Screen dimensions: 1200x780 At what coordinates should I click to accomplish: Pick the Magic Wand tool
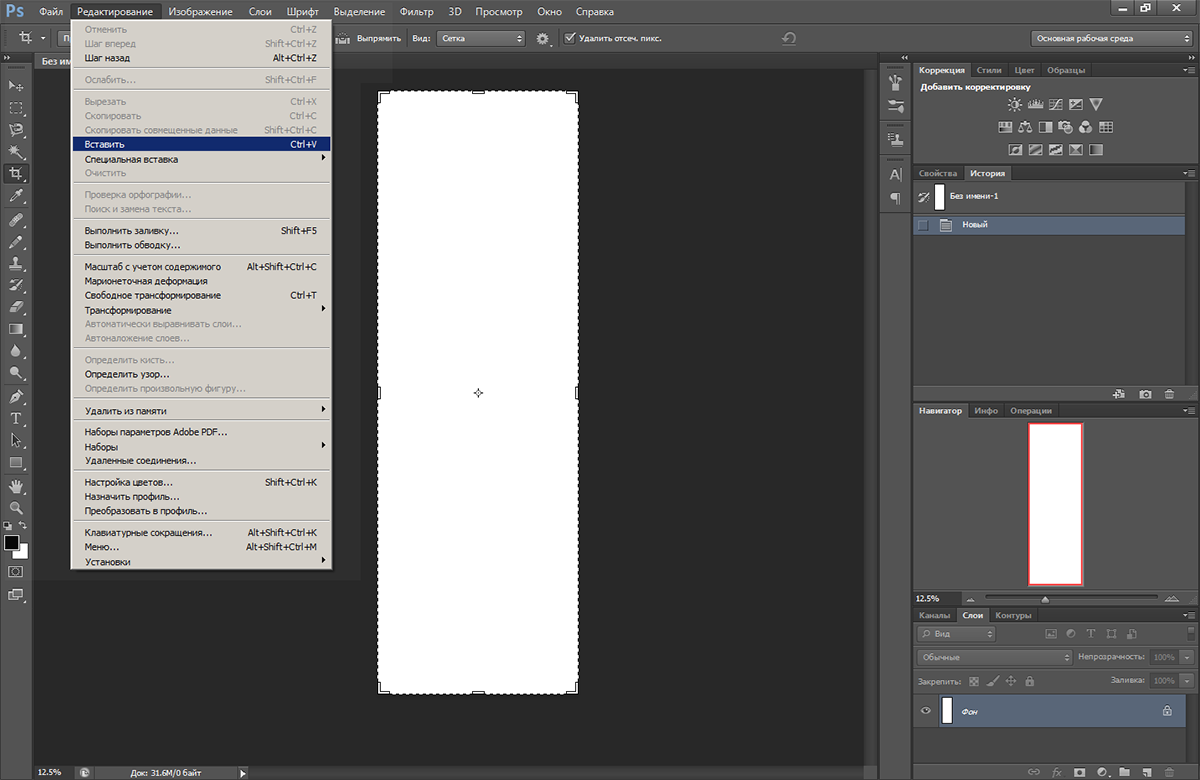[x=16, y=152]
